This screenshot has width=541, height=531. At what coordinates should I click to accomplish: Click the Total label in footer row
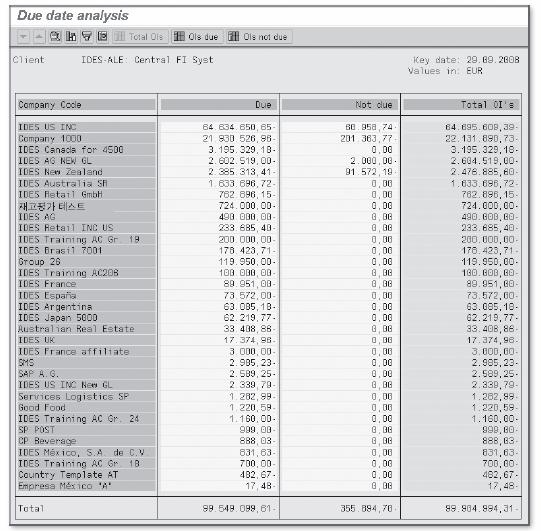pyautogui.click(x=31, y=508)
